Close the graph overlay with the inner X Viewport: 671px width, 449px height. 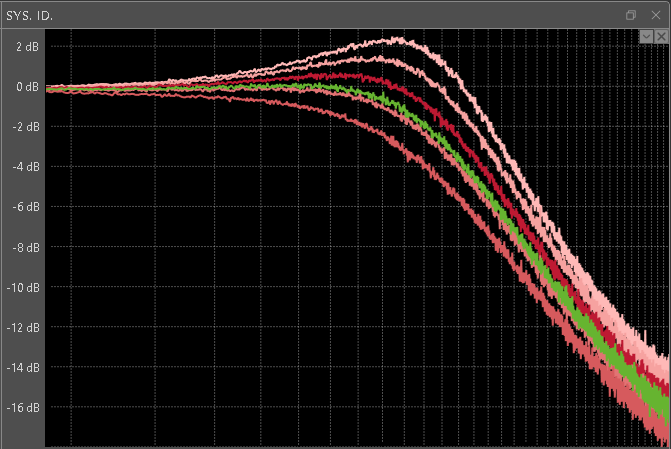tap(661, 37)
